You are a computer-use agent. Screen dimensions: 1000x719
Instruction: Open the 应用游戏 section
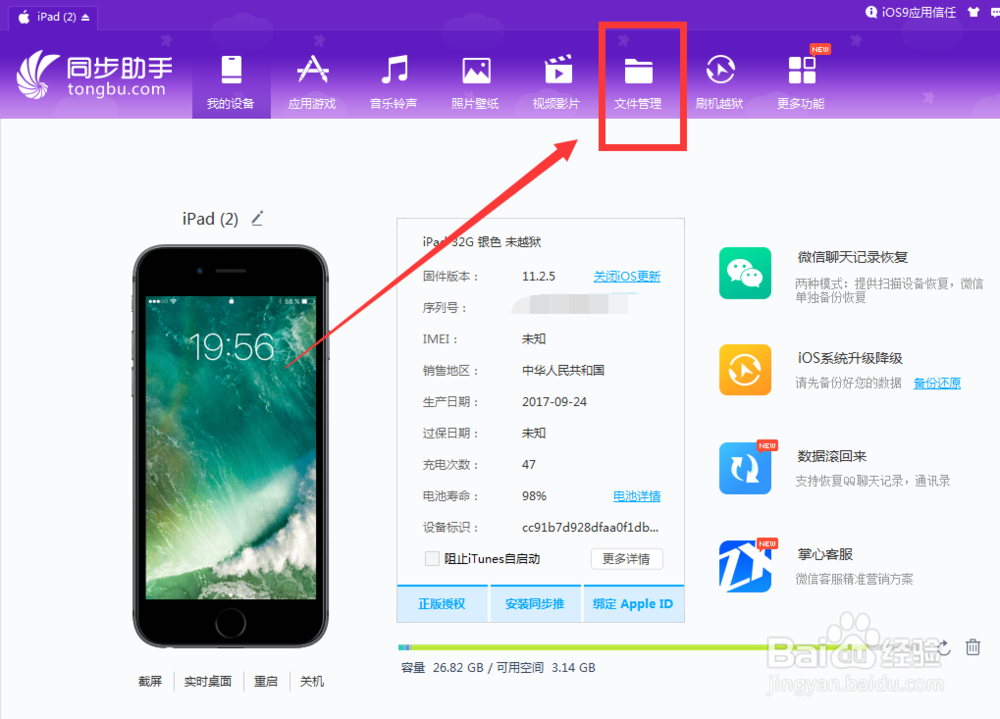click(x=312, y=81)
